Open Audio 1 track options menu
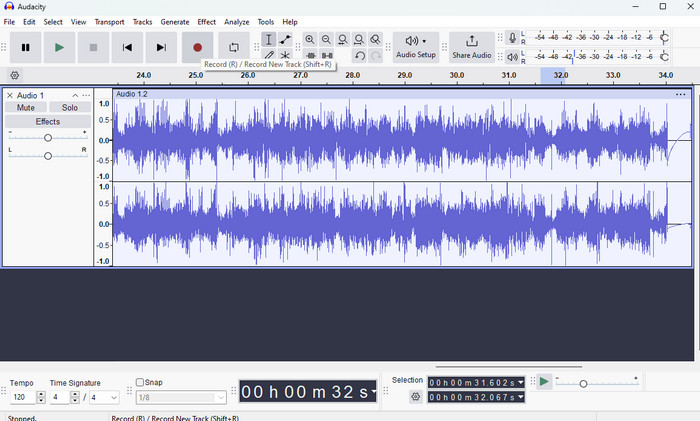Viewport: 700px width, 421px height. point(86,96)
